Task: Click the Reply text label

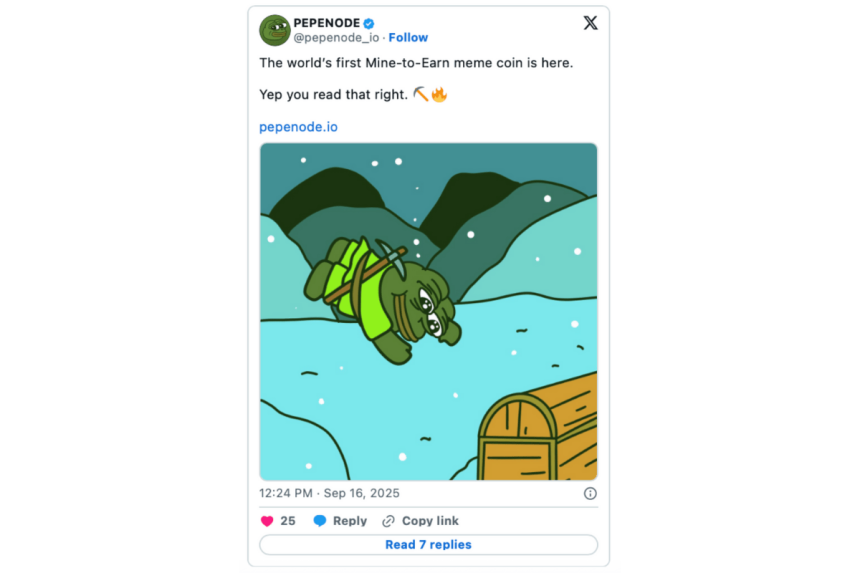Action: pos(350,521)
